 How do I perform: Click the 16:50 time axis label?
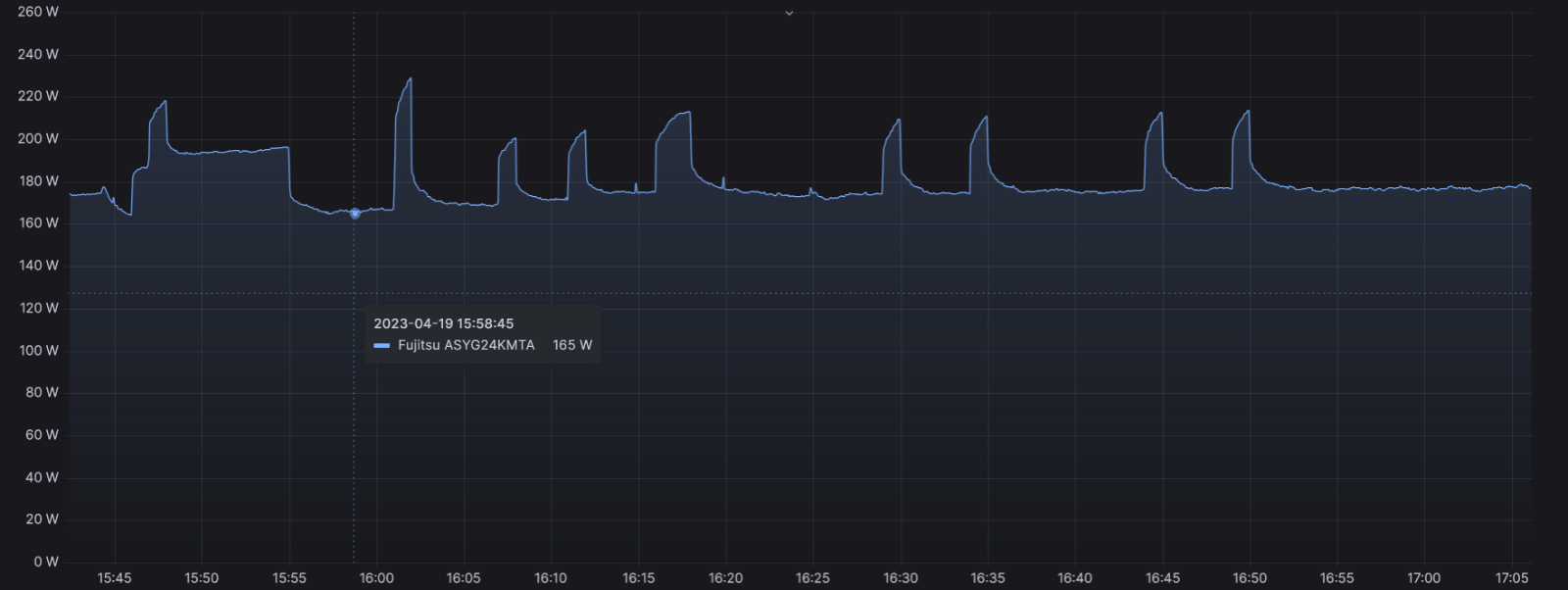pyautogui.click(x=1249, y=578)
